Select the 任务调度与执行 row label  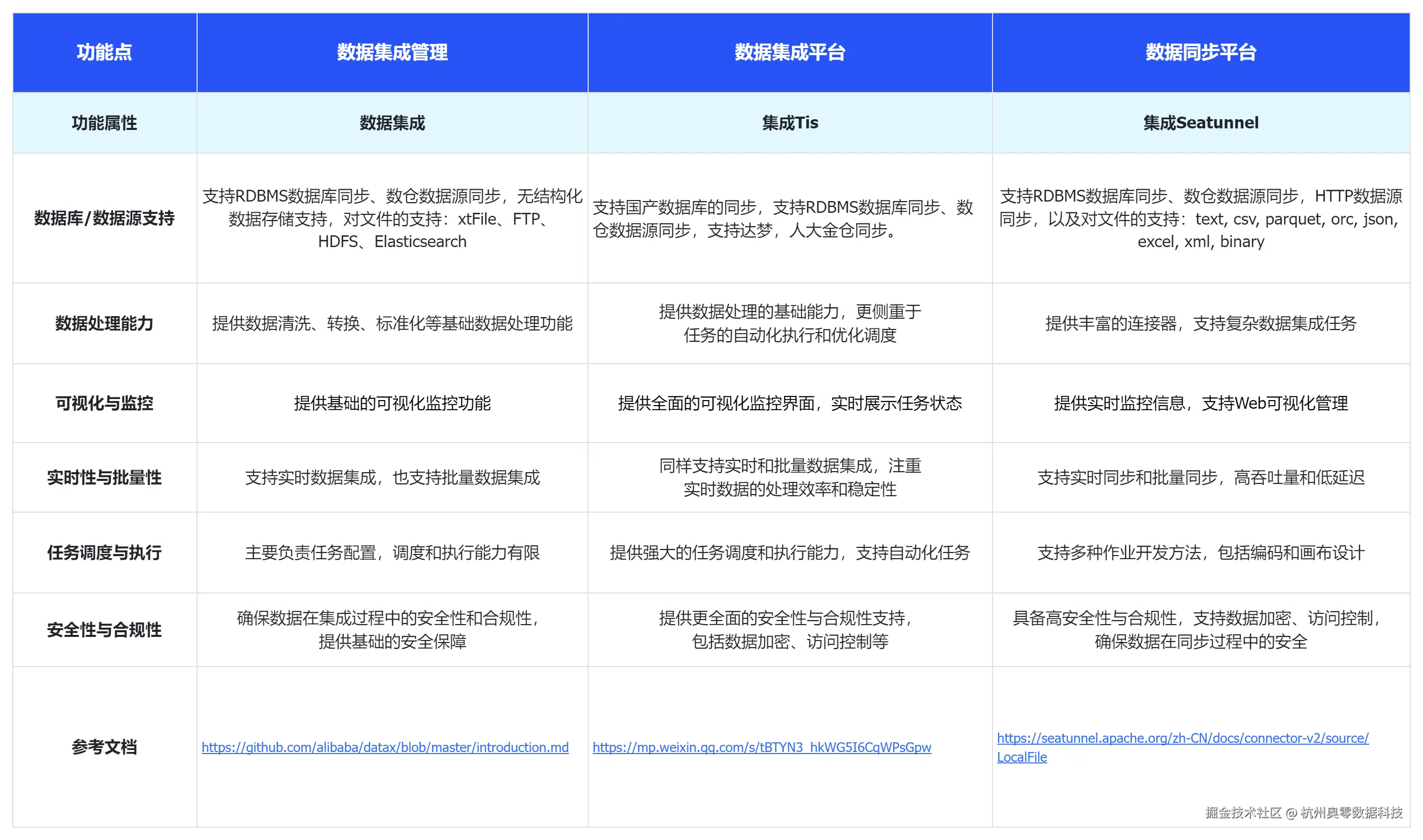105,552
